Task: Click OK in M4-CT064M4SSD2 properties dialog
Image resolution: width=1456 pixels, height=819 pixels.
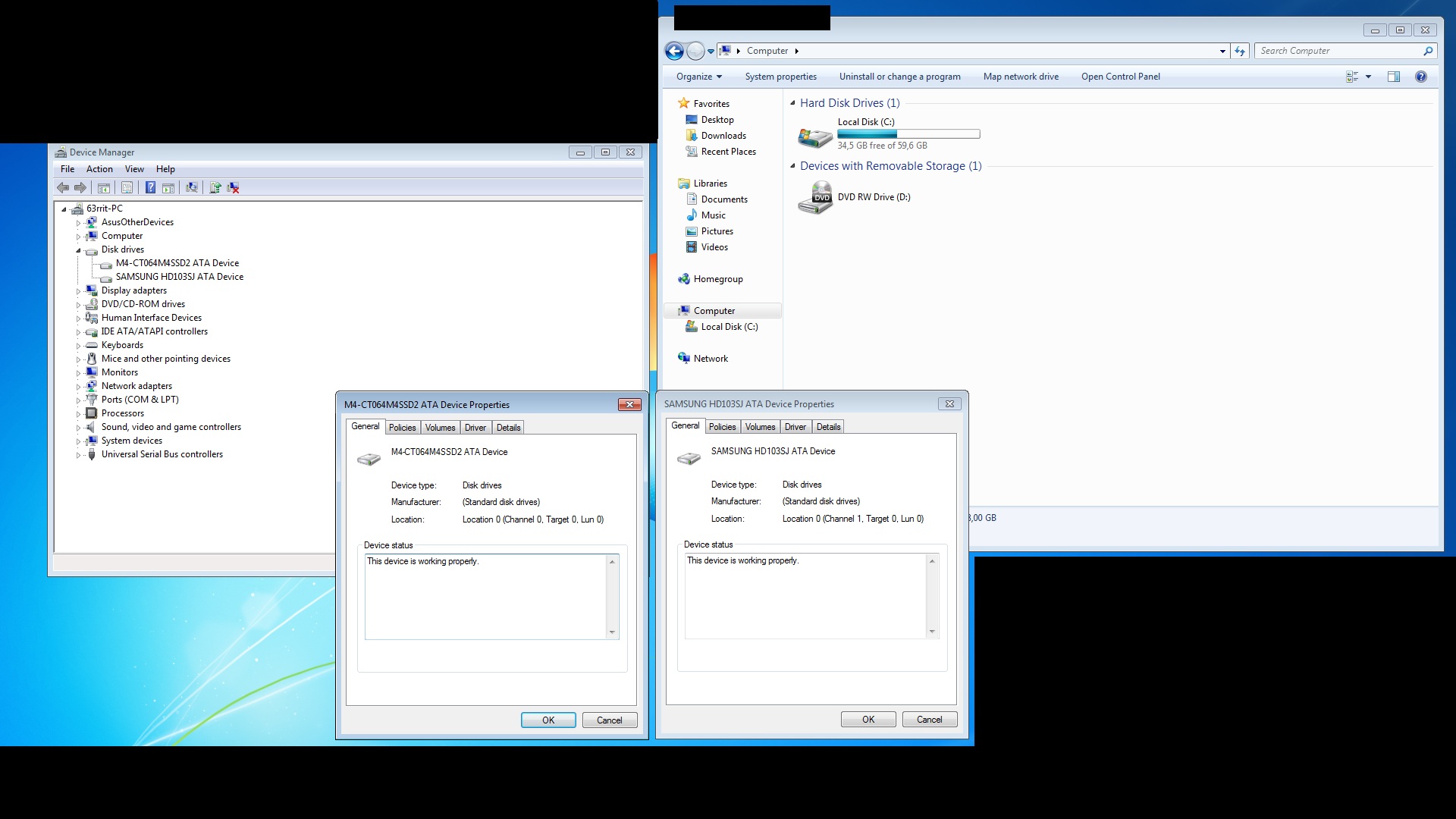Action: click(548, 720)
